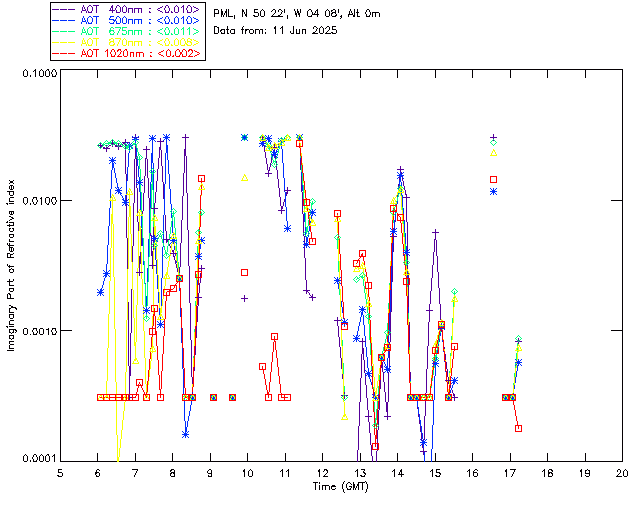Screen dimensions: 640x512
Task: Click the isolated yellow triangle marker near 16.5
Action: coord(493,153)
